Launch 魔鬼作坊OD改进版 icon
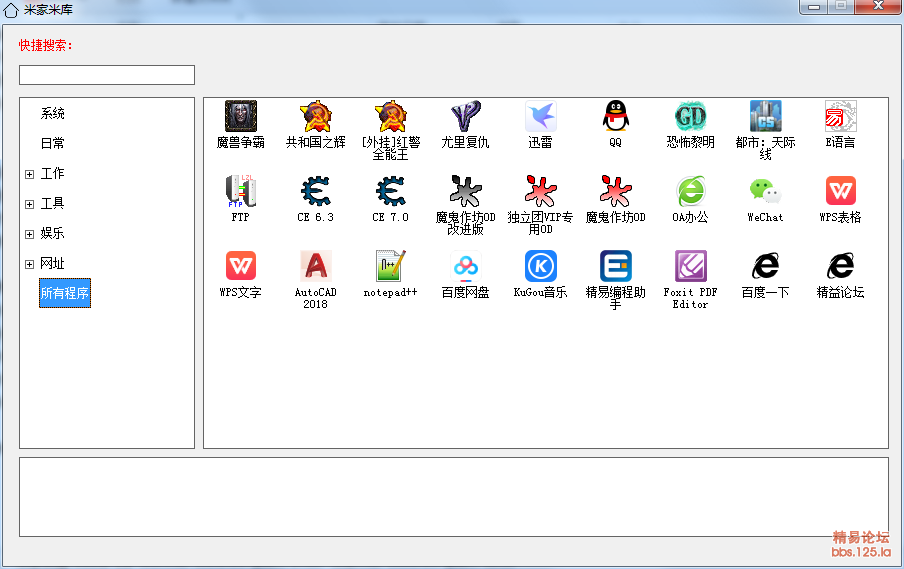904x569 pixels. tap(465, 191)
